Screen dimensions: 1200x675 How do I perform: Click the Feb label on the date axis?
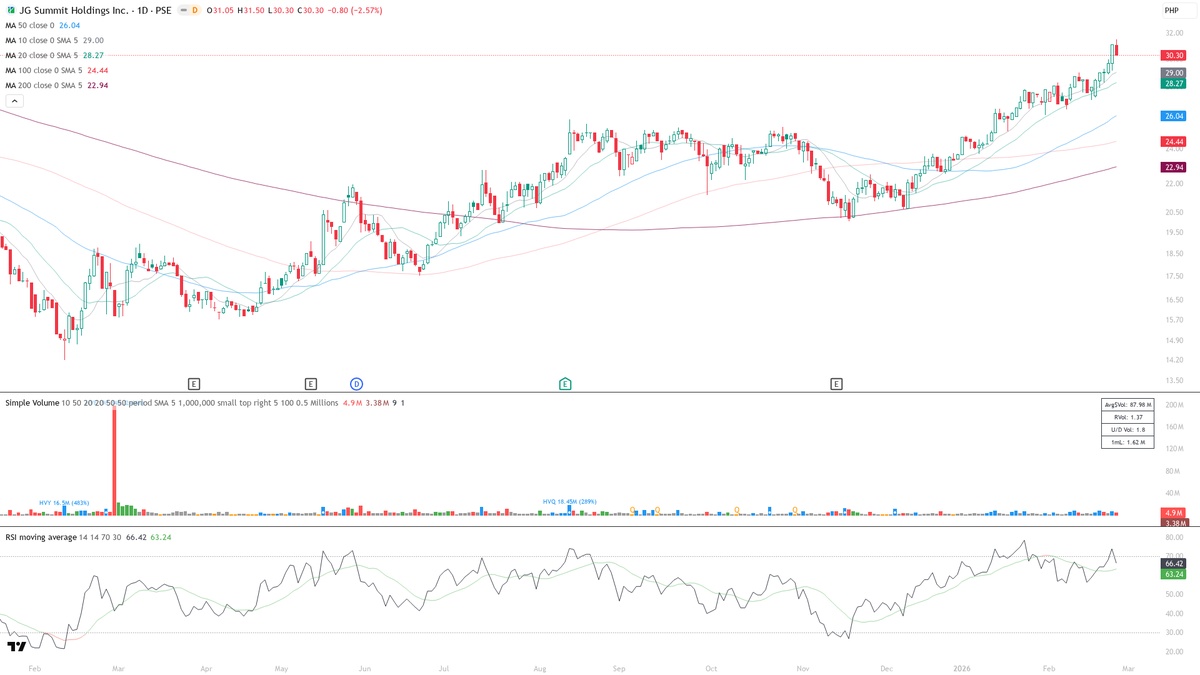pyautogui.click(x=34, y=666)
